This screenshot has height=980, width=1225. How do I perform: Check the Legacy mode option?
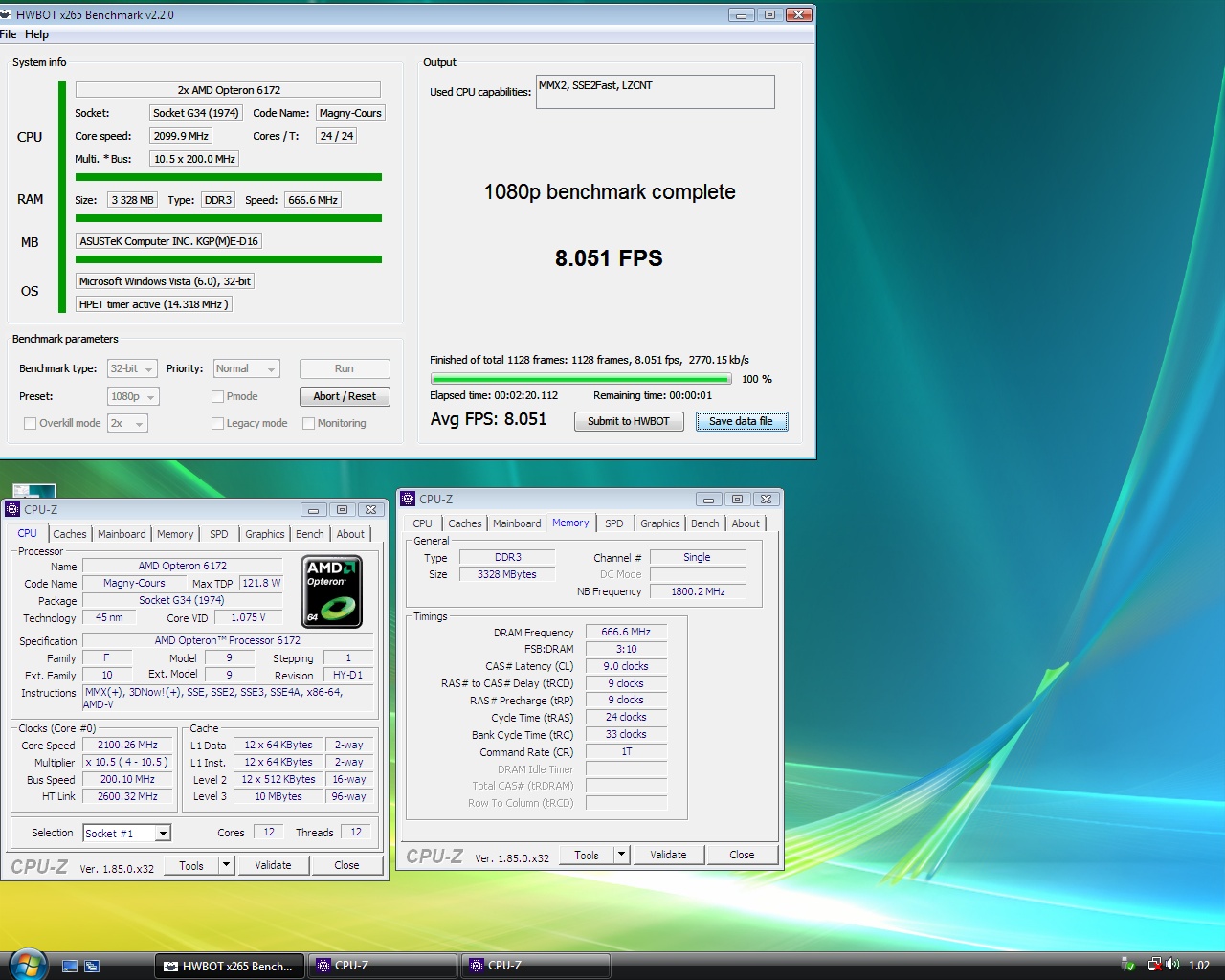click(x=217, y=423)
